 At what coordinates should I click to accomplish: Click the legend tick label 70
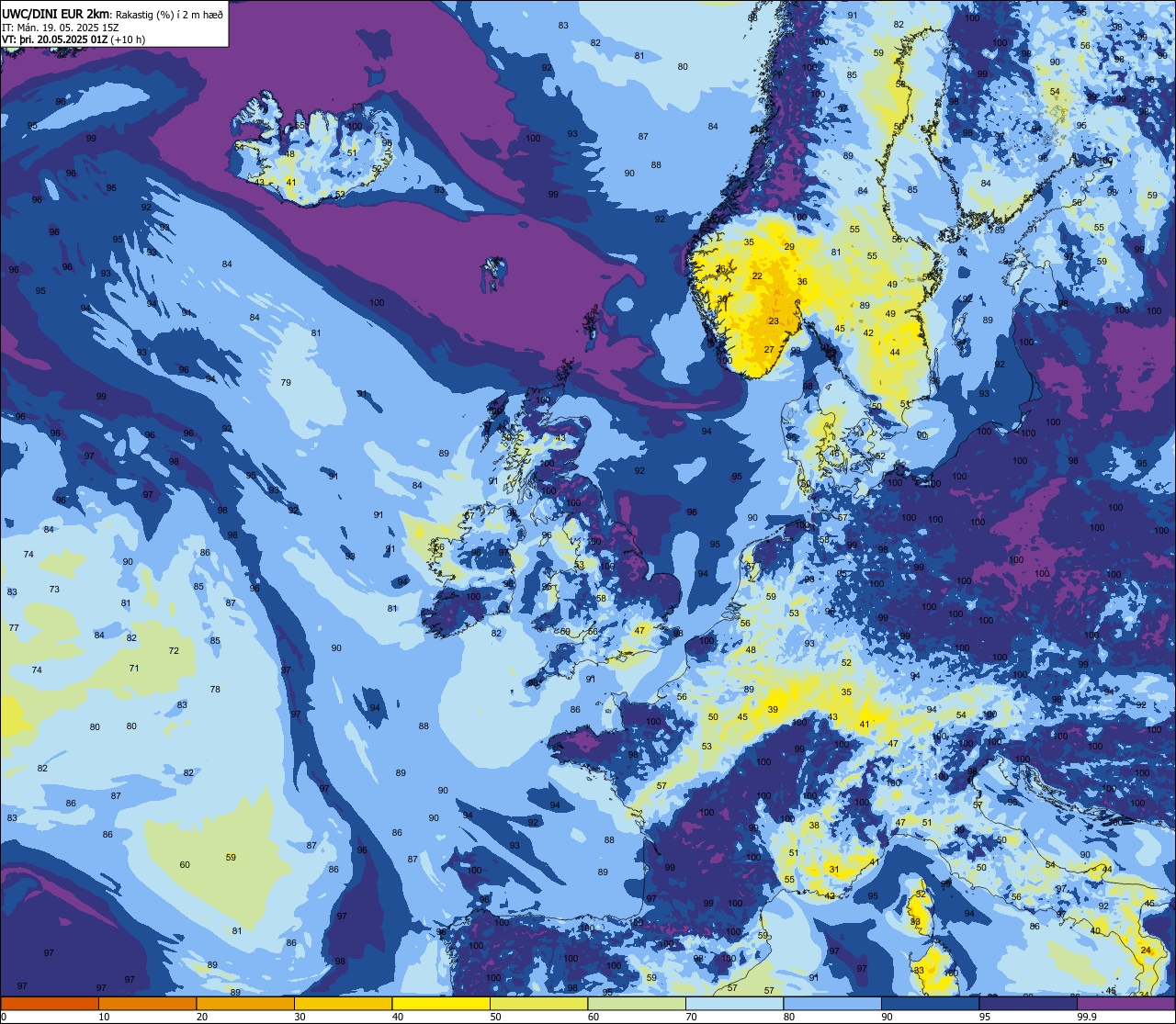pyautogui.click(x=691, y=1017)
